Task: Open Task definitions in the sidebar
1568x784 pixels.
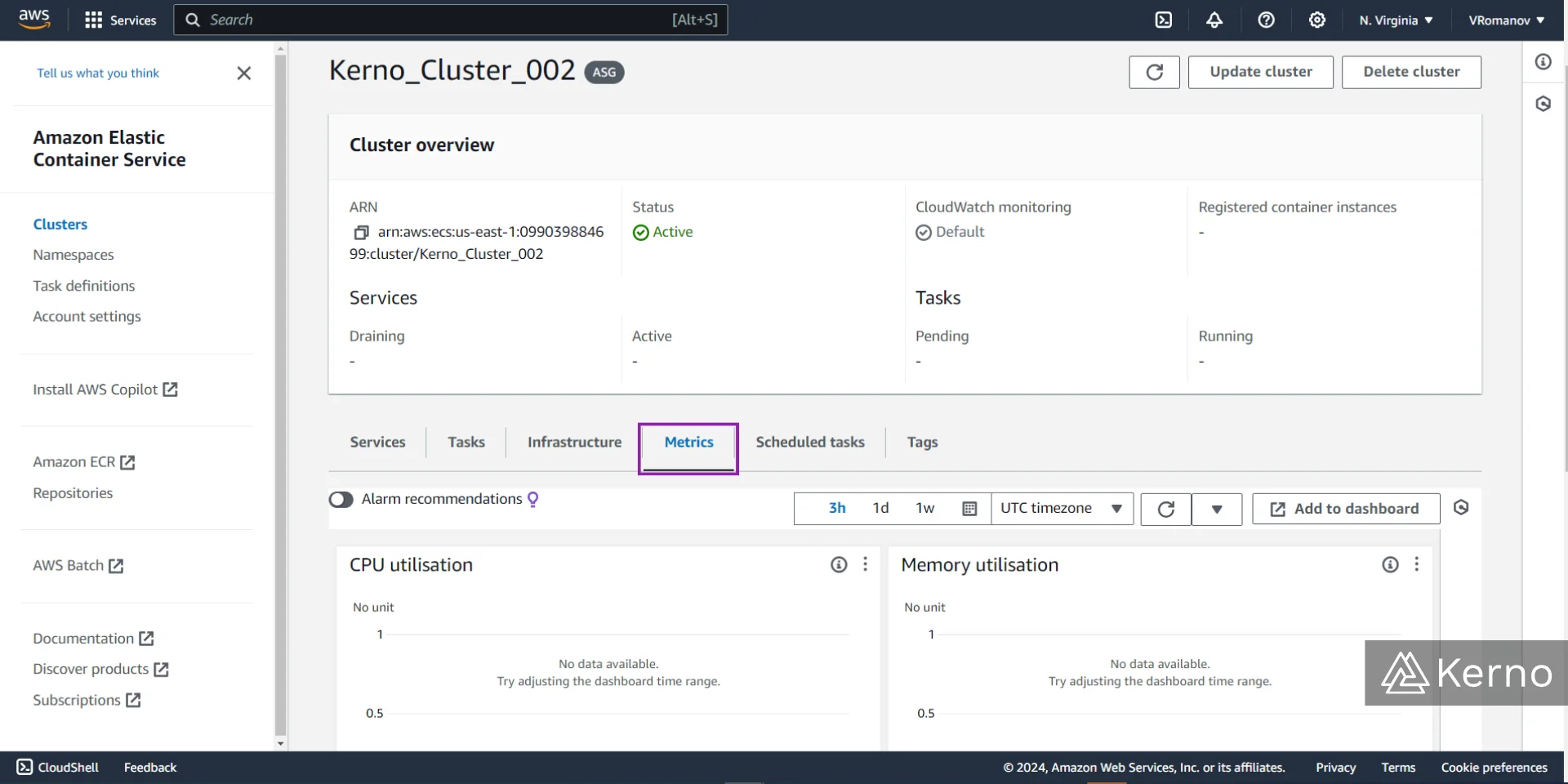Action: click(x=84, y=286)
